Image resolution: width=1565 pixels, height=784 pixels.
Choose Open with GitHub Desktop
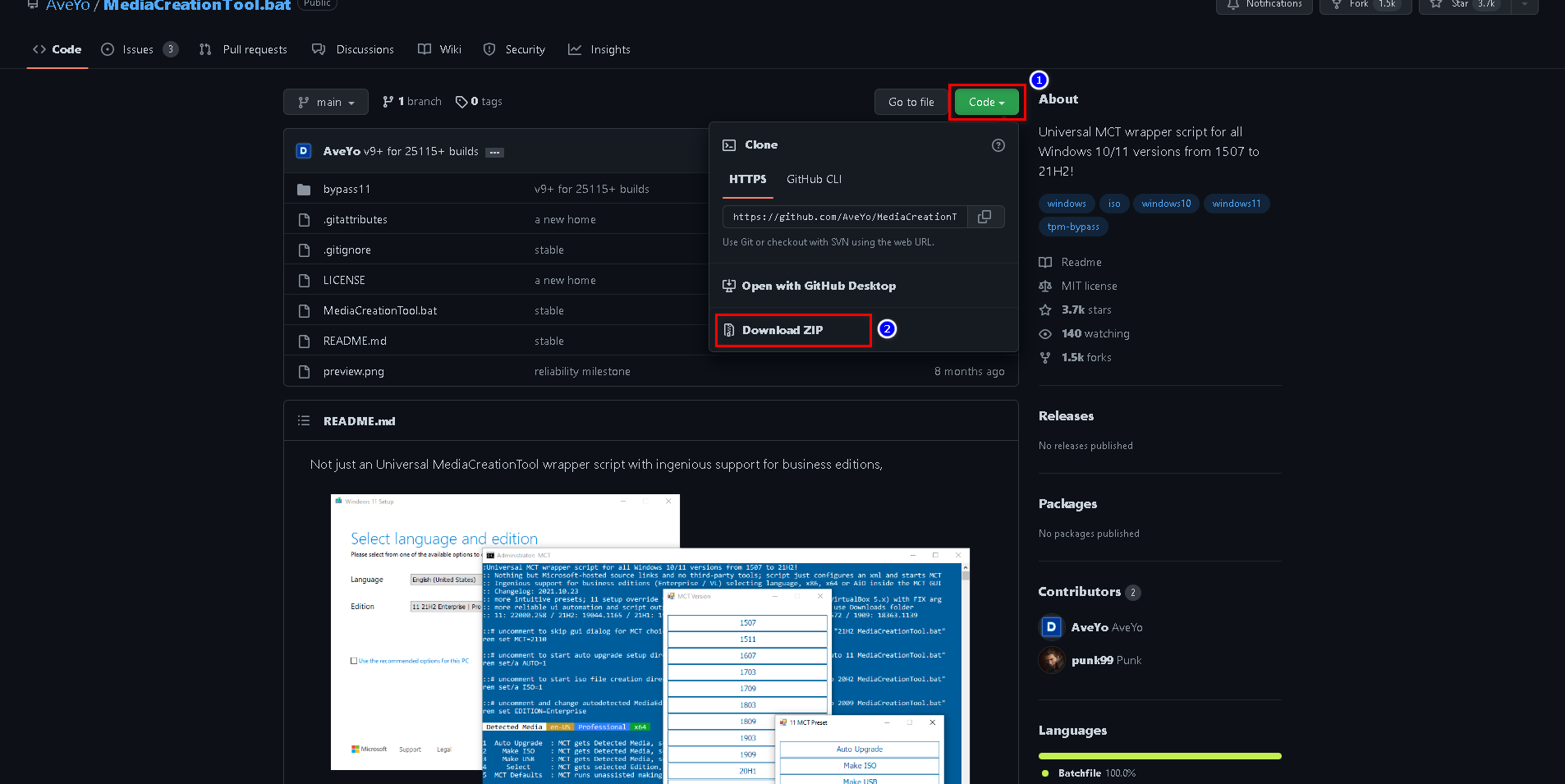(x=810, y=286)
